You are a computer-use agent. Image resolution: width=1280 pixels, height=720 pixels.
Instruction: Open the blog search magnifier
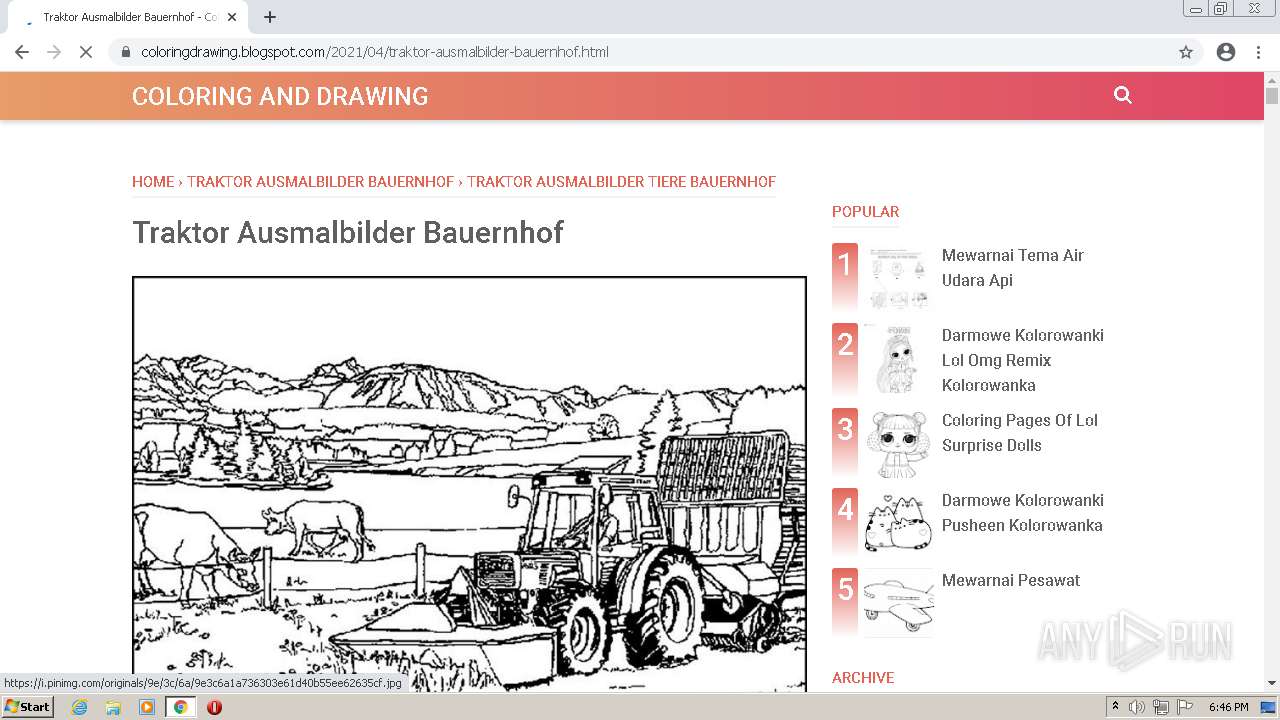pos(1123,95)
